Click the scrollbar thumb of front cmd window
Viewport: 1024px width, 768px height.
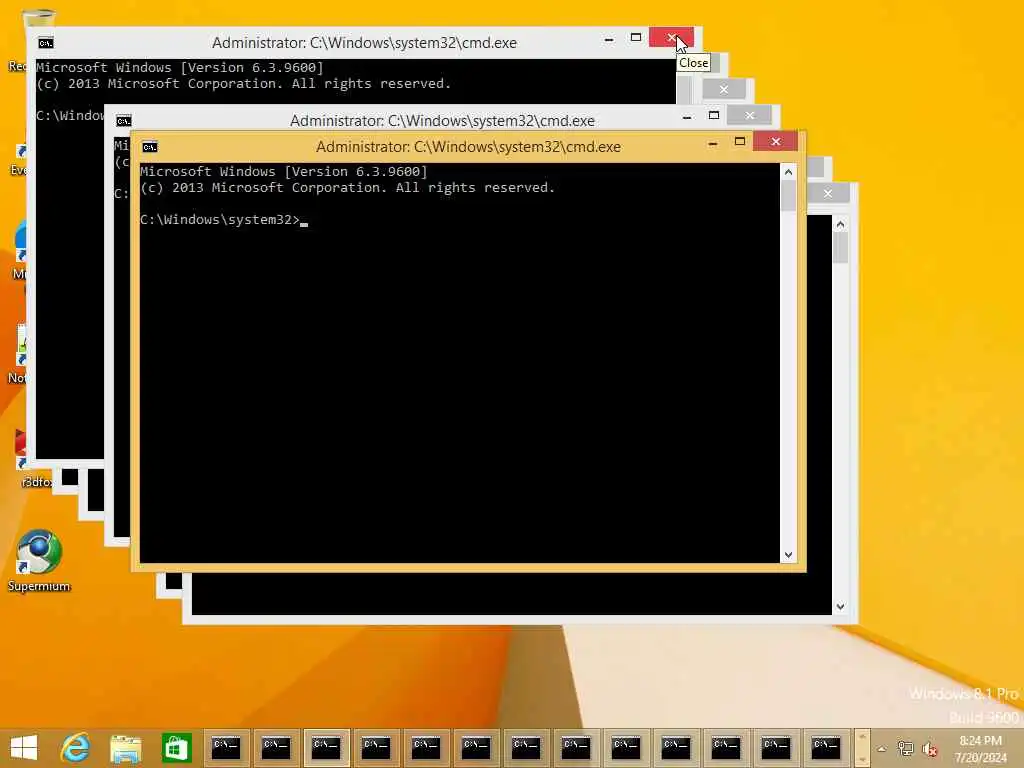coord(788,195)
